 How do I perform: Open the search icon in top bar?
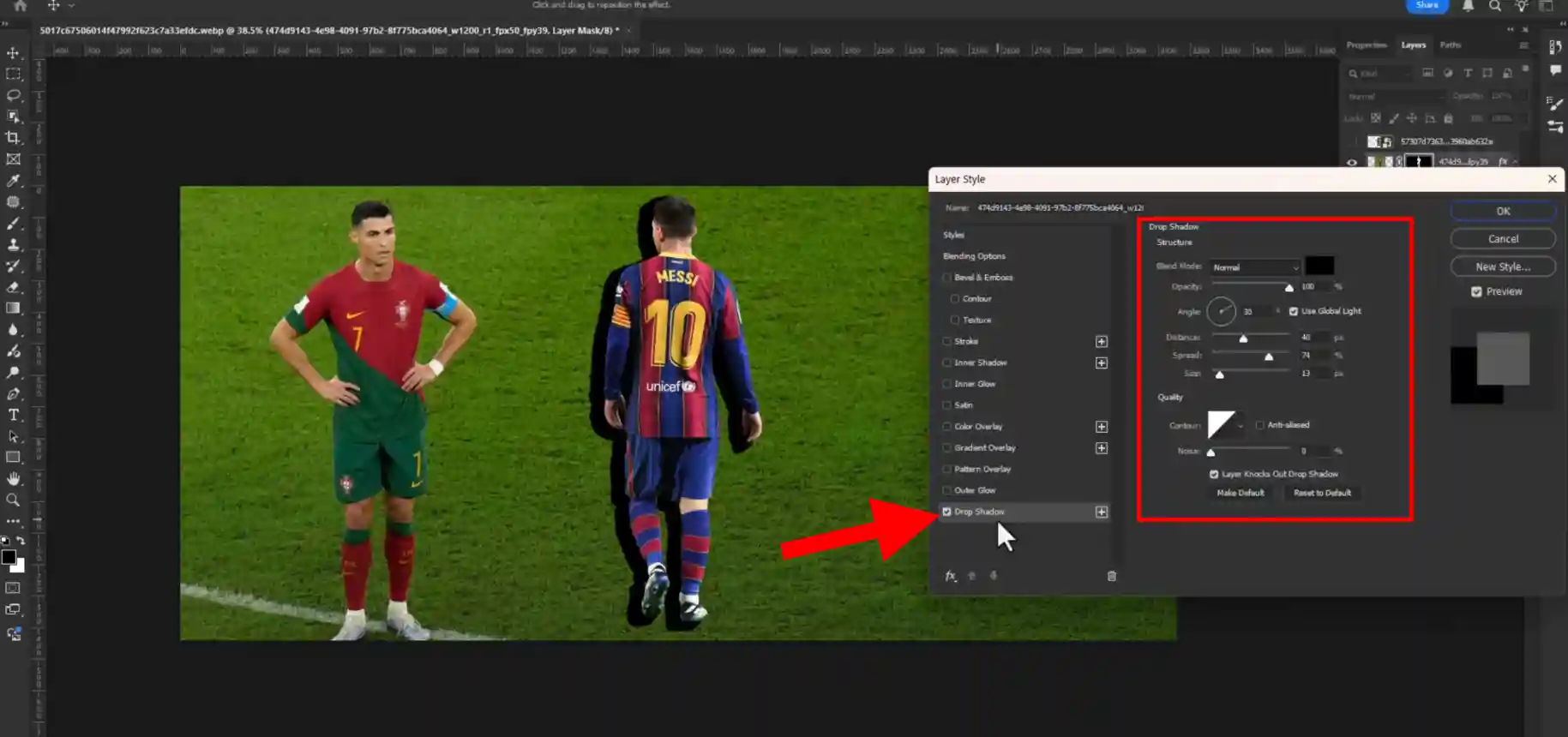click(1494, 6)
